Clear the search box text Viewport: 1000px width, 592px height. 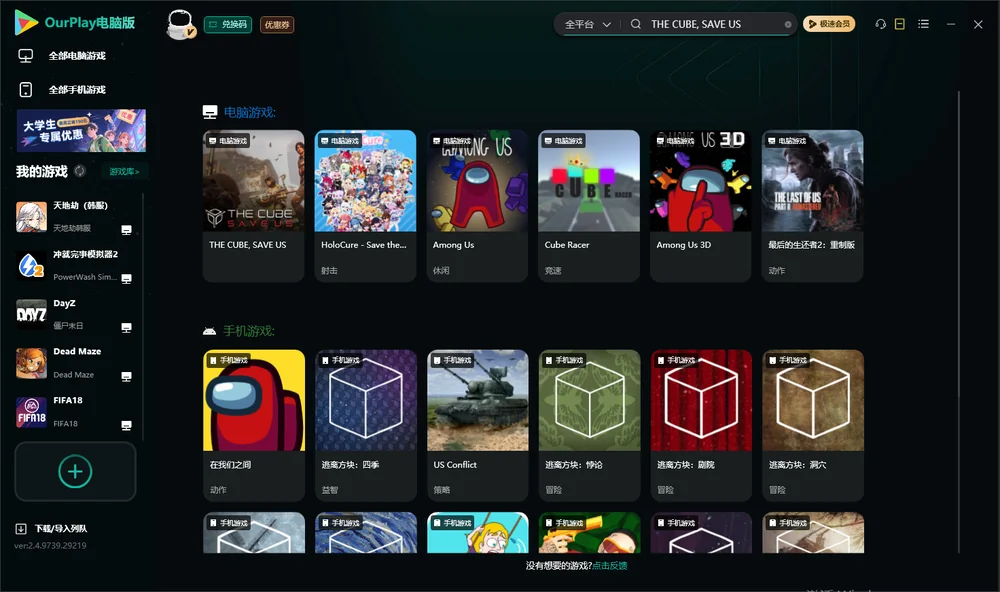788,25
